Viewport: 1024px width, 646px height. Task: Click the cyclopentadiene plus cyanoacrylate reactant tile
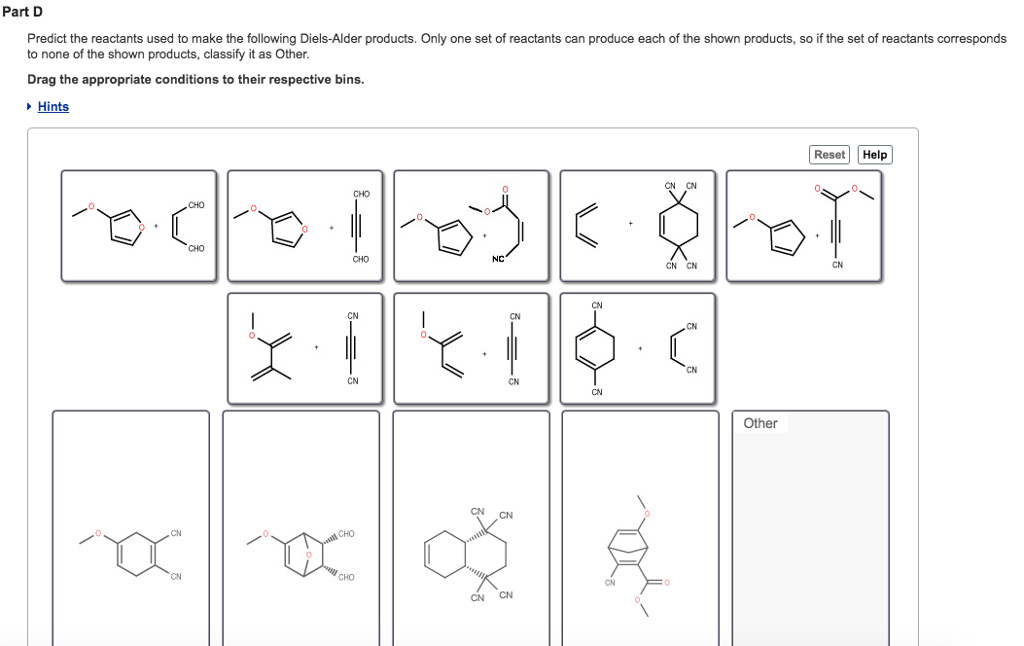click(x=470, y=223)
